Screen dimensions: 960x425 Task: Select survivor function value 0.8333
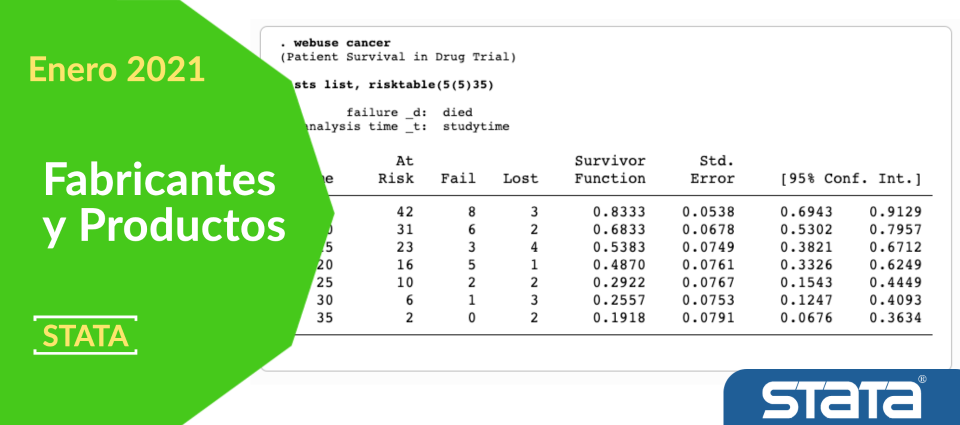point(619,212)
